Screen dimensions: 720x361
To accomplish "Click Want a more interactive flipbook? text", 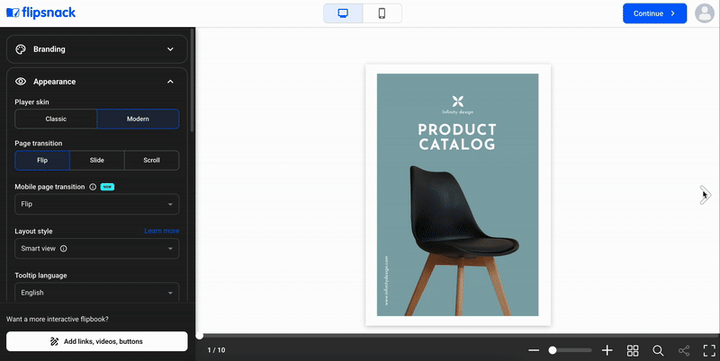I will (x=57, y=319).
